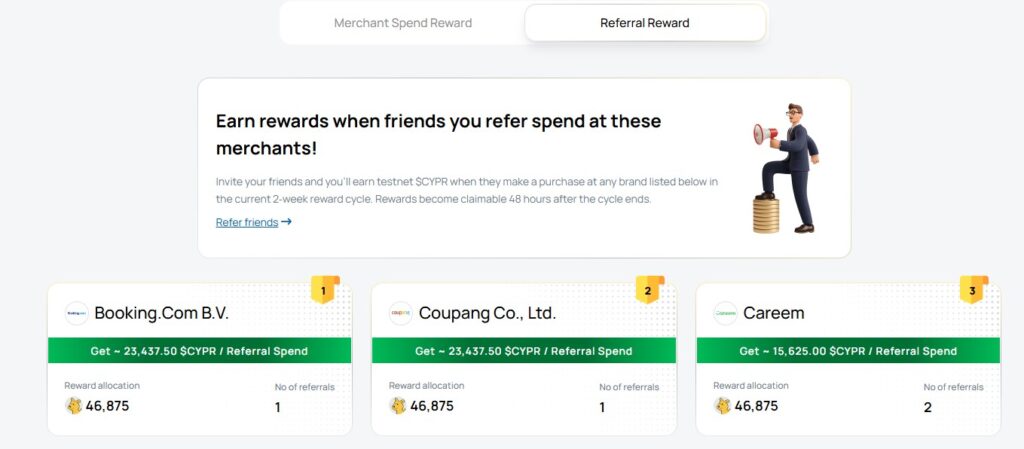This screenshot has width=1024, height=449.
Task: Click the coin icon in Booking.com reward allocation
Action: tap(74, 406)
